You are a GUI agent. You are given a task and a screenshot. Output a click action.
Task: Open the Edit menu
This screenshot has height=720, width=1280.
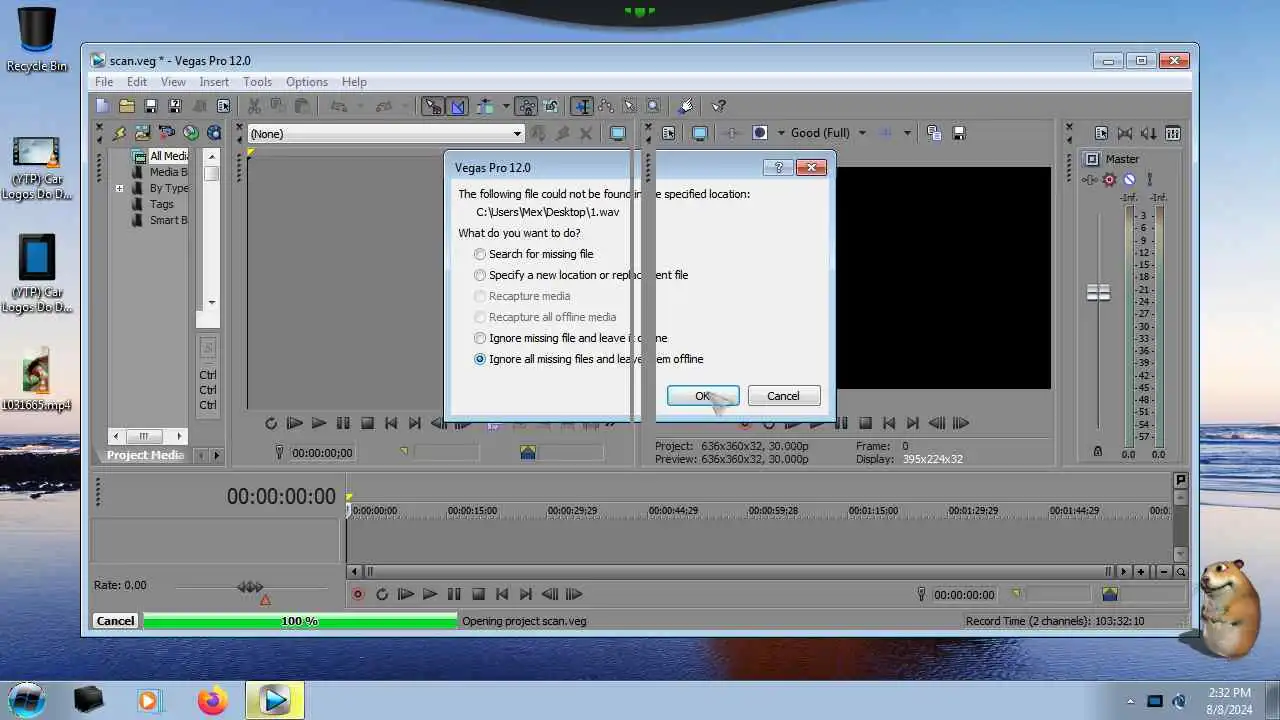pyautogui.click(x=137, y=82)
